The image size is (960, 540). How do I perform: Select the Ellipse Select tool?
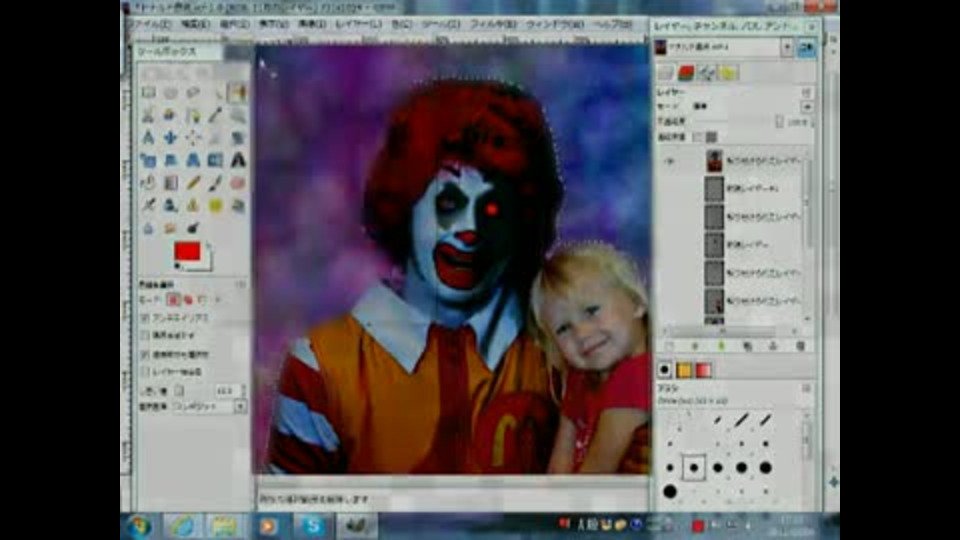pyautogui.click(x=171, y=92)
